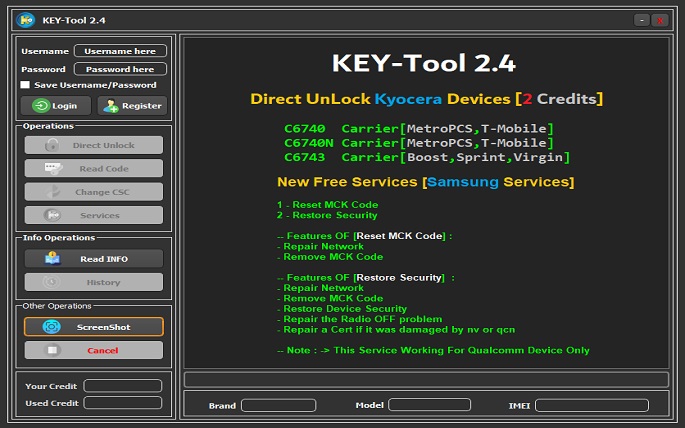
Task: Click 'Repair a Cert if it was damaged' line
Action: point(396,329)
